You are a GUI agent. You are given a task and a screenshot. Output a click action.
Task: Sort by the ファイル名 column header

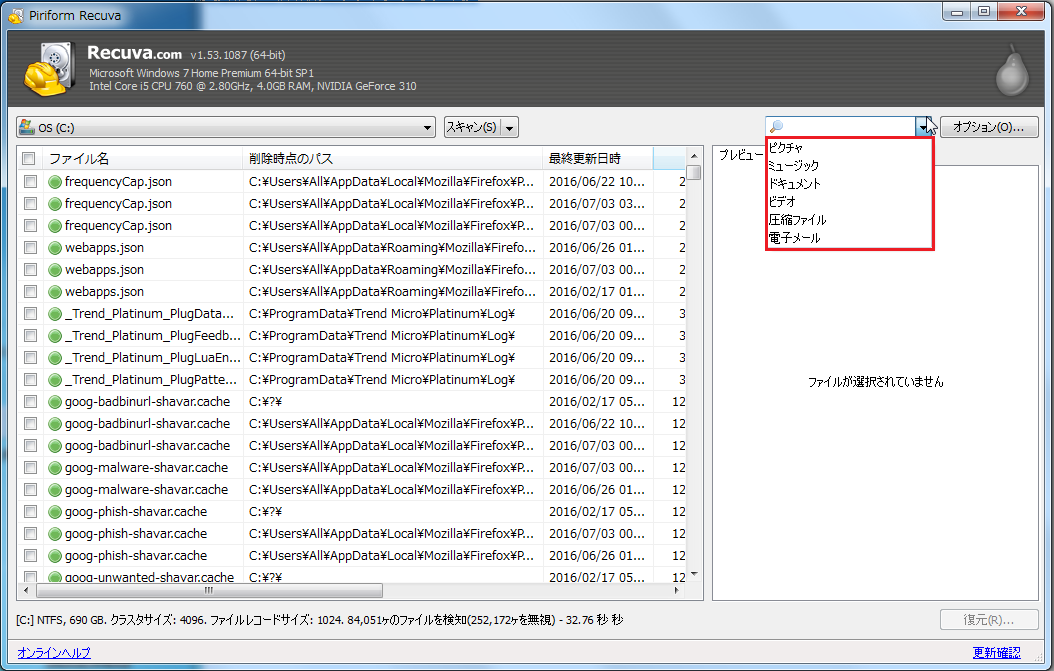142,159
